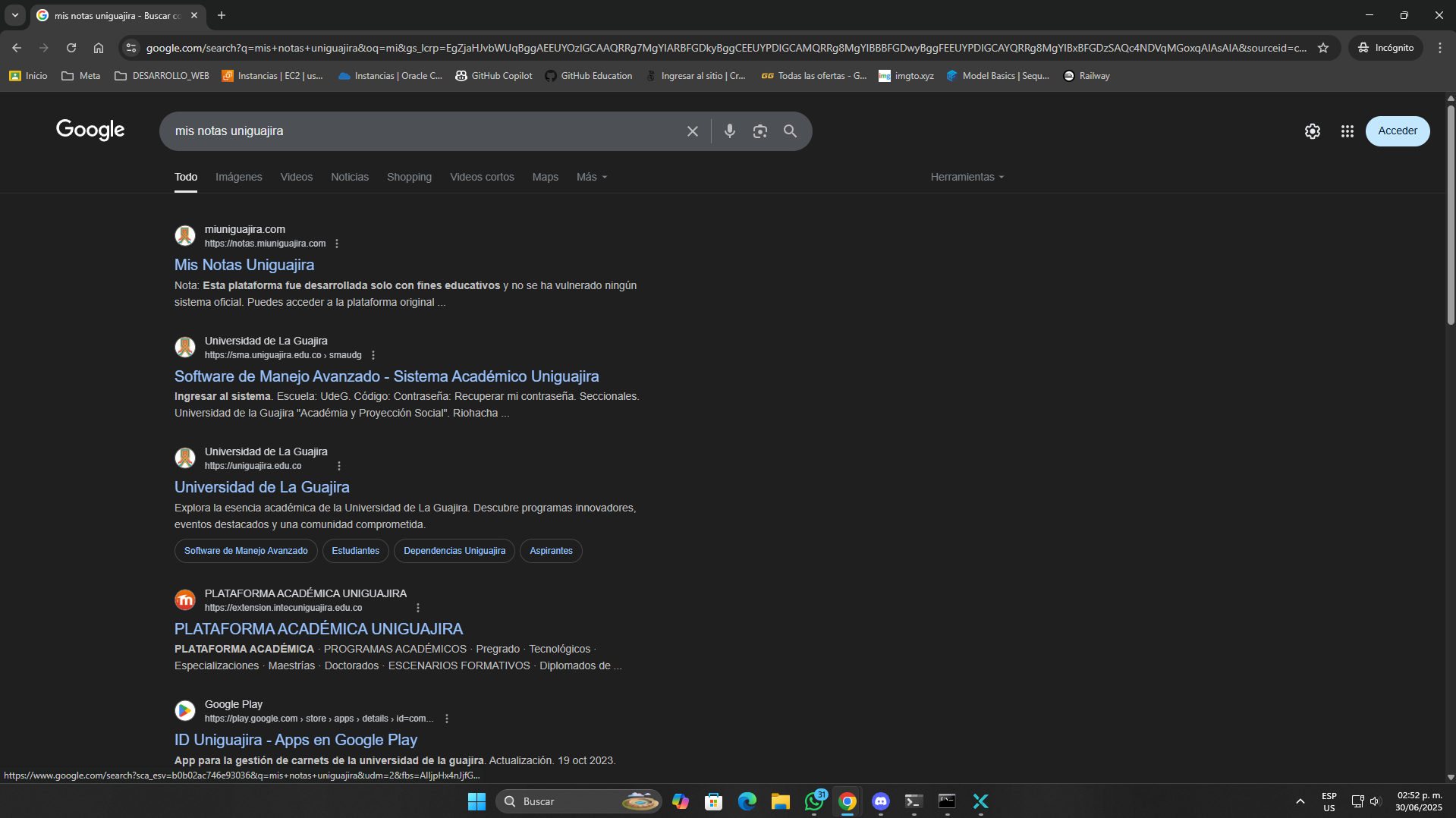Click the Google search text field

(x=425, y=131)
